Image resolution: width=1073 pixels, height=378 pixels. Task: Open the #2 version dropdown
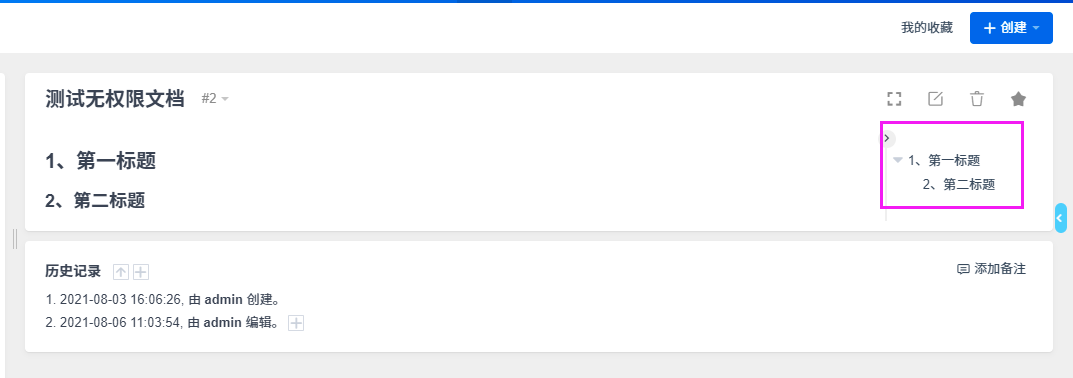click(x=215, y=99)
